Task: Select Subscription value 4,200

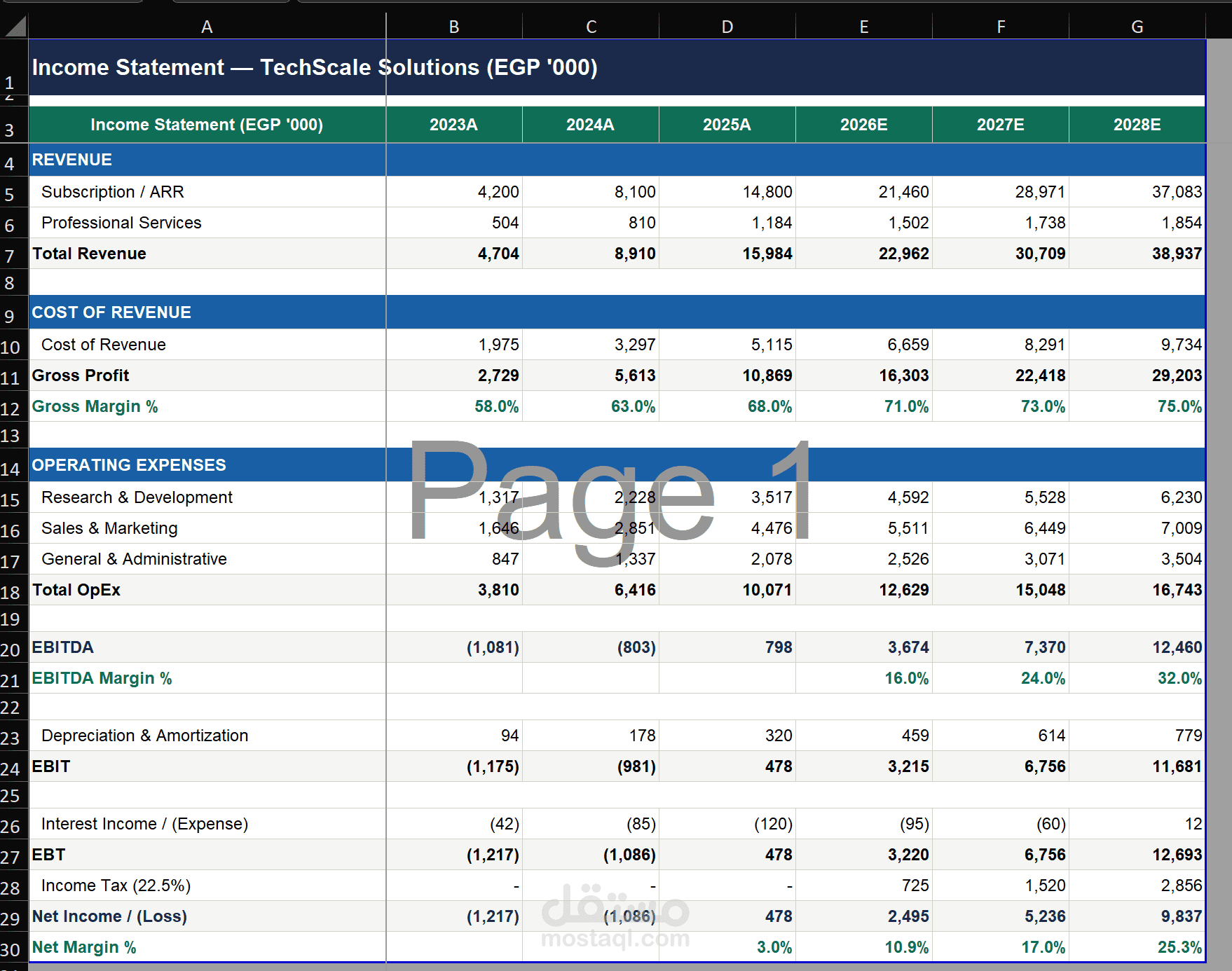Action: 454,192
